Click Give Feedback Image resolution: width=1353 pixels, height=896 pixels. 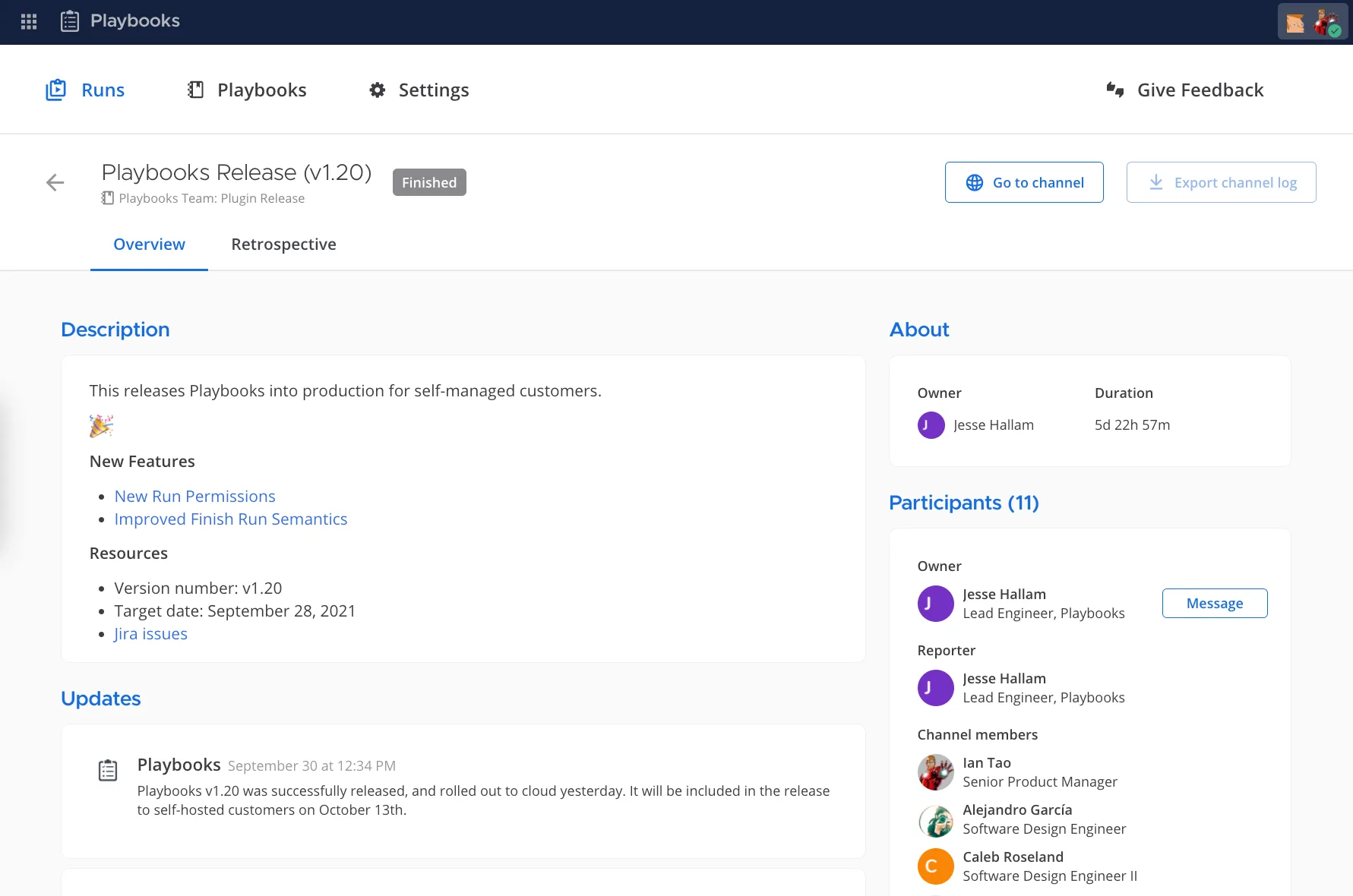pyautogui.click(x=1185, y=90)
